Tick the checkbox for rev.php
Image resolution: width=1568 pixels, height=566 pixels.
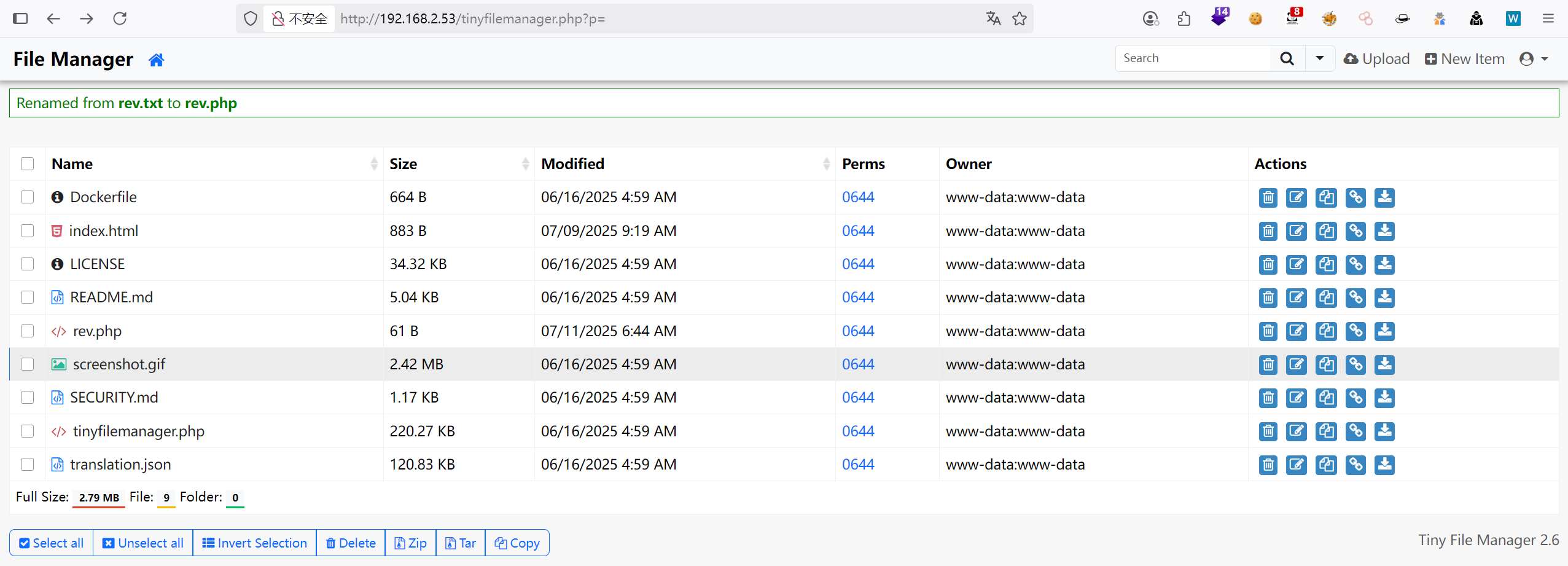click(27, 331)
